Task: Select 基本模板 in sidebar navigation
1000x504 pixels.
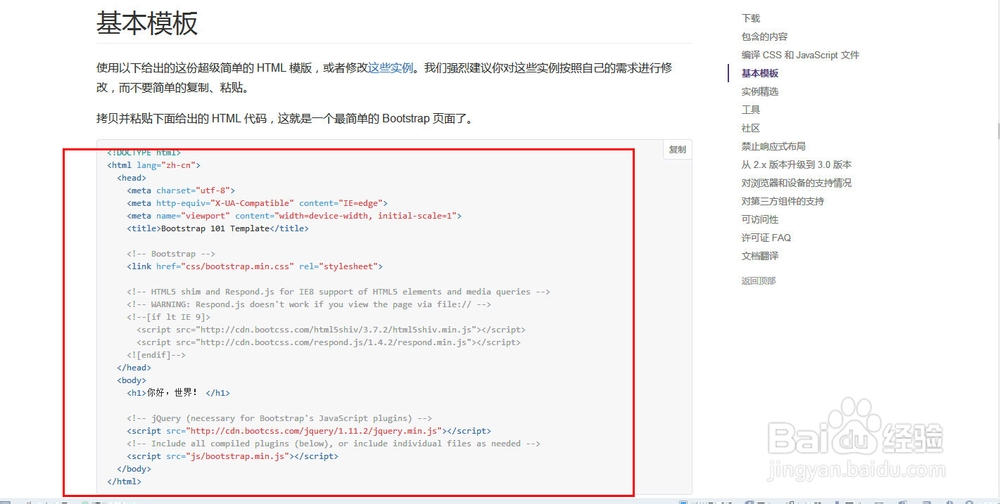Action: 760,73
